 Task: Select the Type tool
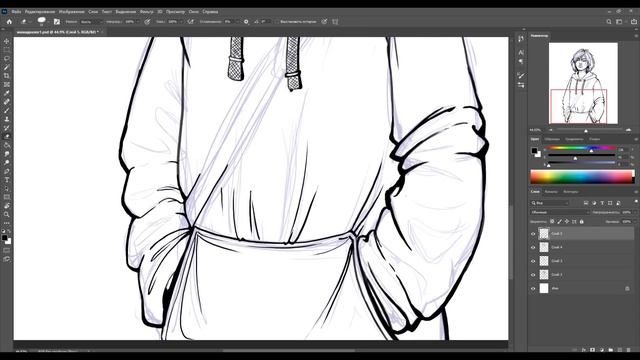7,180
